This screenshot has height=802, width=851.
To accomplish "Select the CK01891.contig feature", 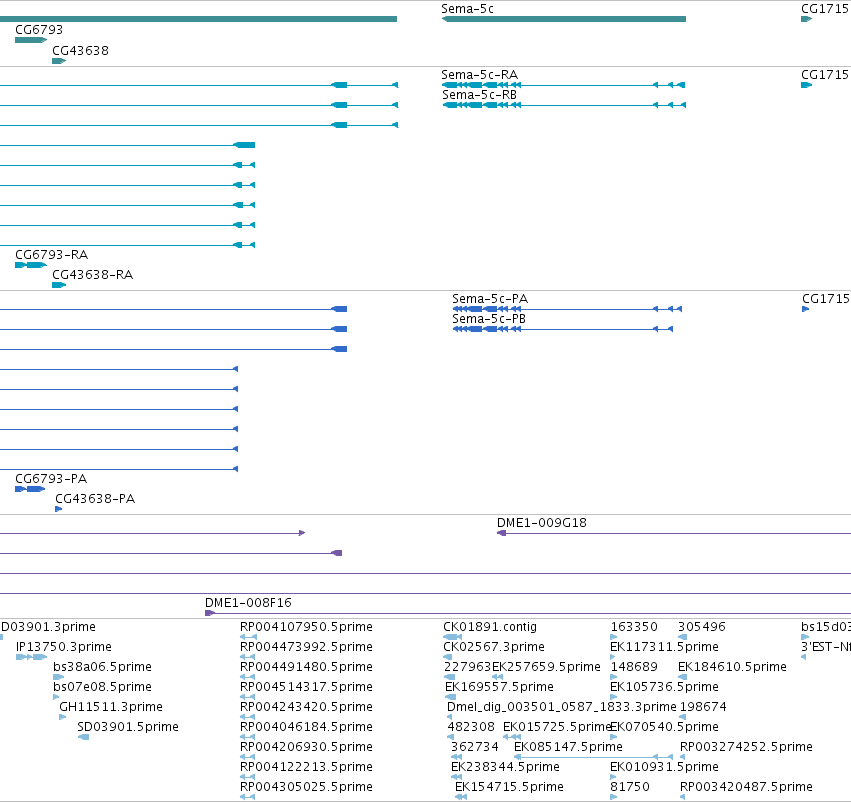I will 453,637.
